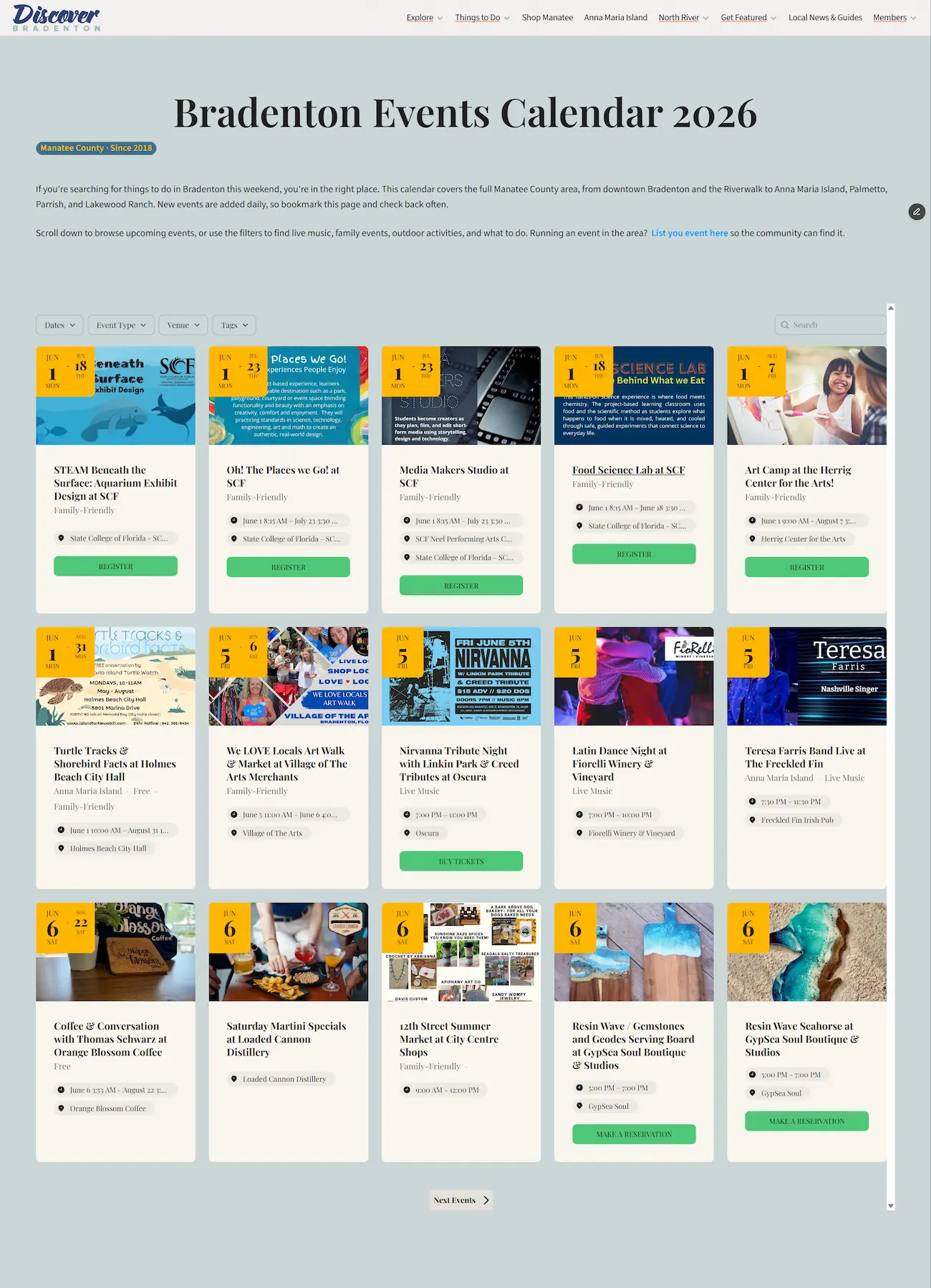Open Oh! The Places we Go! title

283,477
